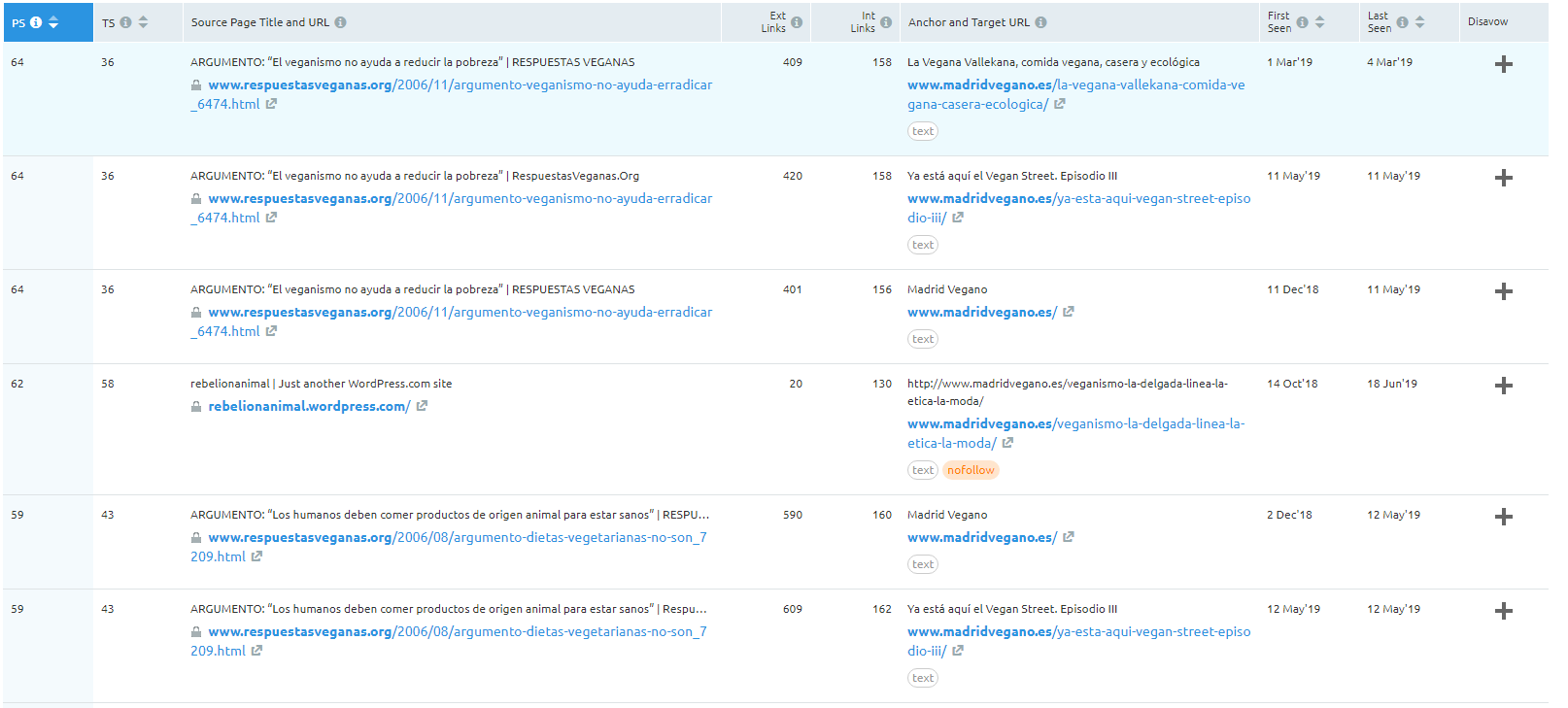The width and height of the screenshot is (1568, 708).
Task: Click the Int Links value 130
Action: click(882, 384)
